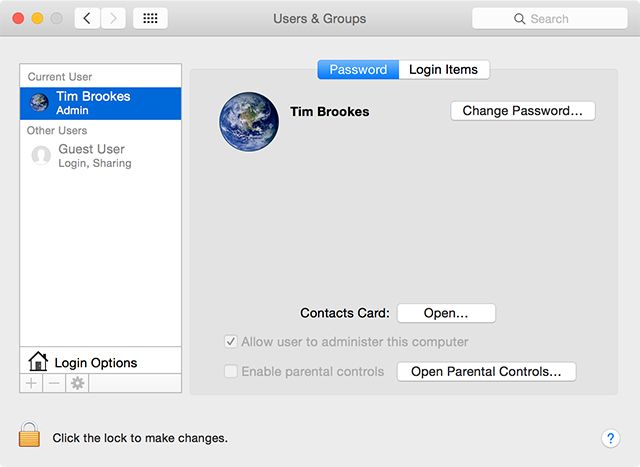Open the gear actions menu below user list
Screen dimensions: 640x467
77,383
